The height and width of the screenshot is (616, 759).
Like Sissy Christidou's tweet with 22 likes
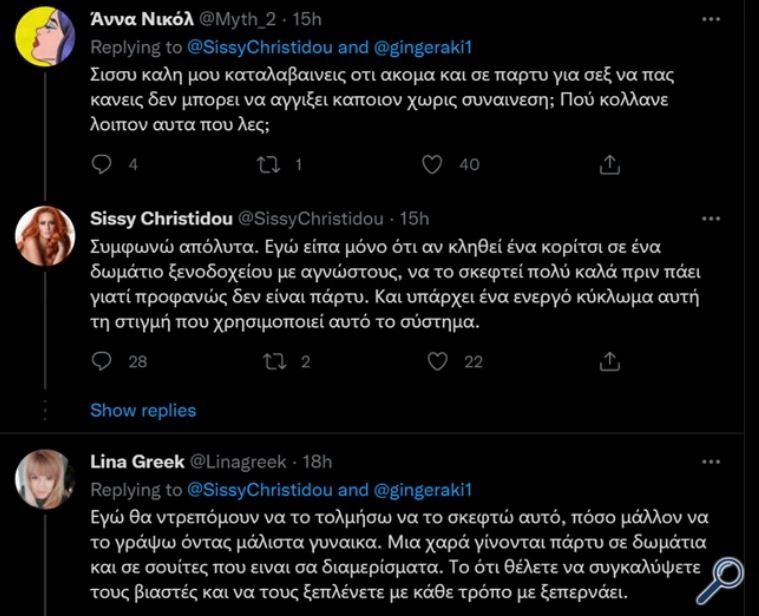[x=438, y=361]
